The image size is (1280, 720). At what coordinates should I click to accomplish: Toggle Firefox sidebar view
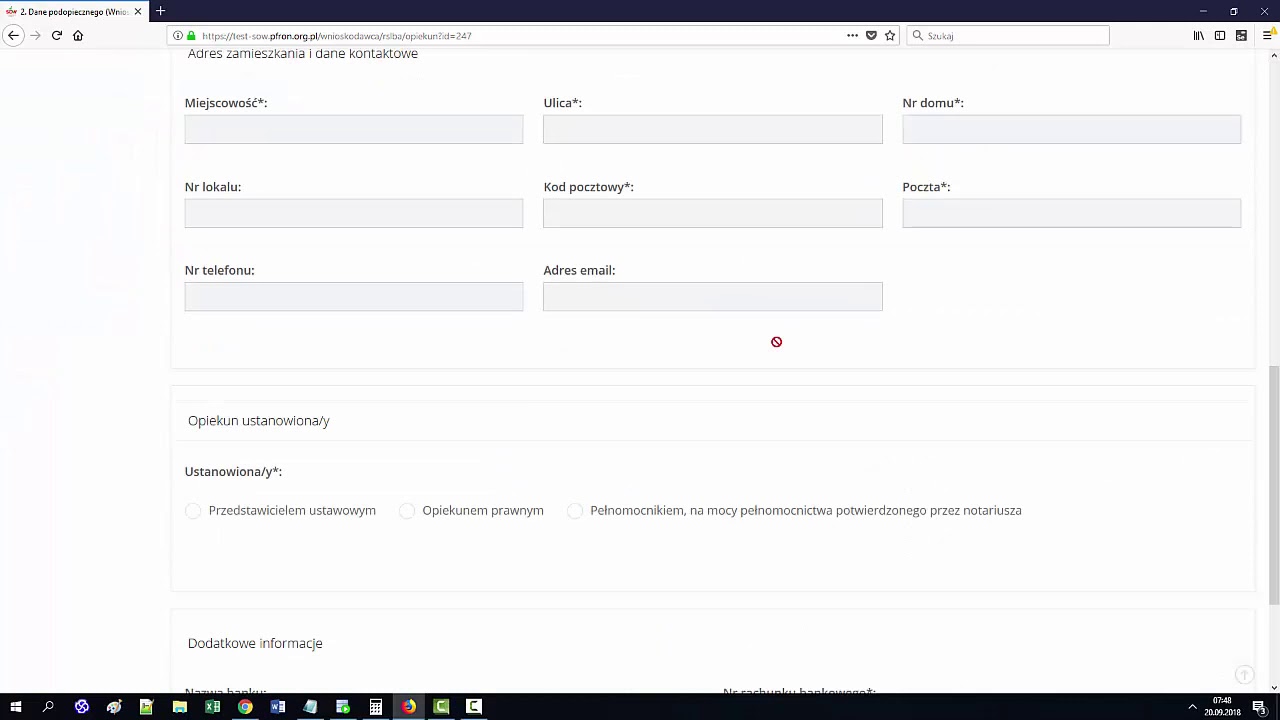point(1220,35)
